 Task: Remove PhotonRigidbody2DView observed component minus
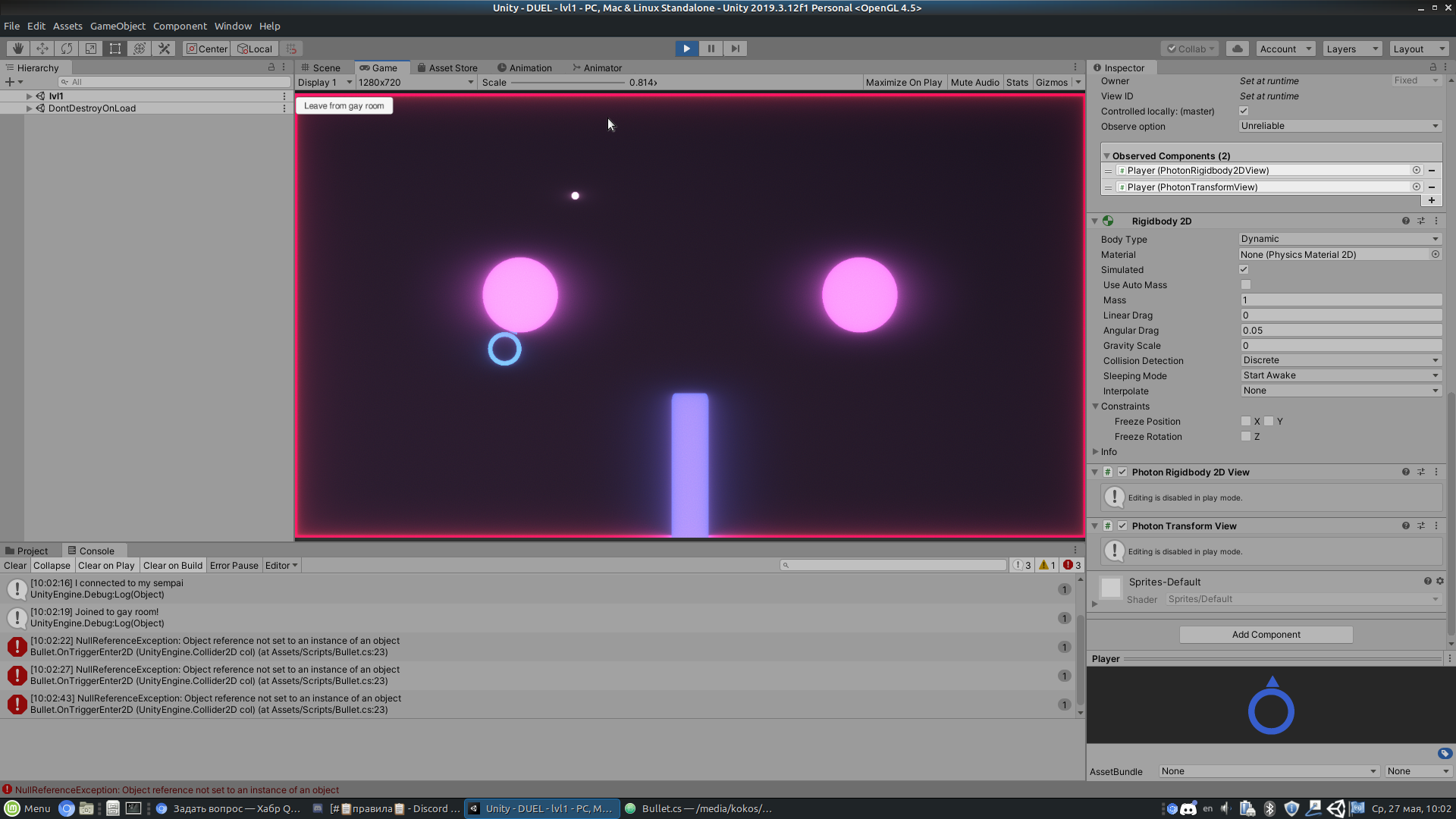(1432, 171)
